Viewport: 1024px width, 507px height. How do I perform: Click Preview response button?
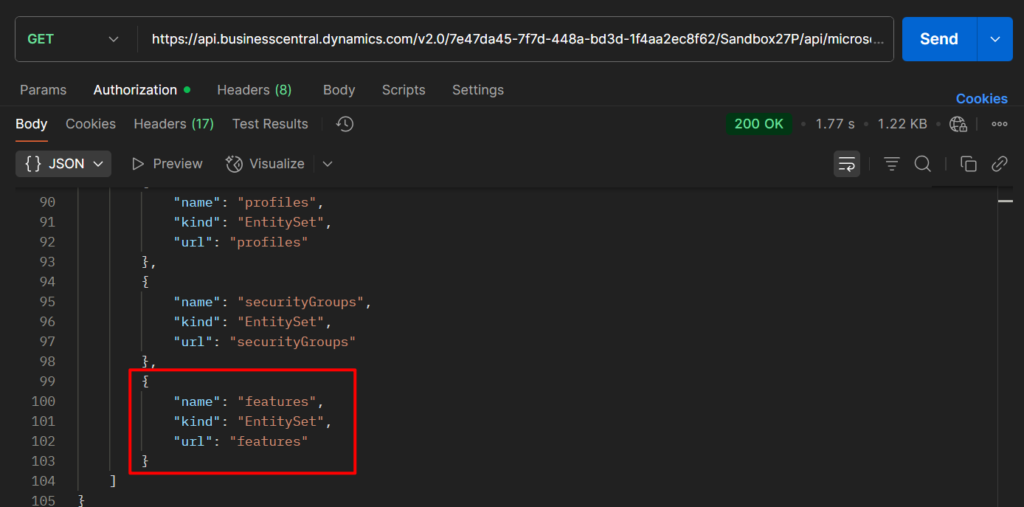click(167, 164)
